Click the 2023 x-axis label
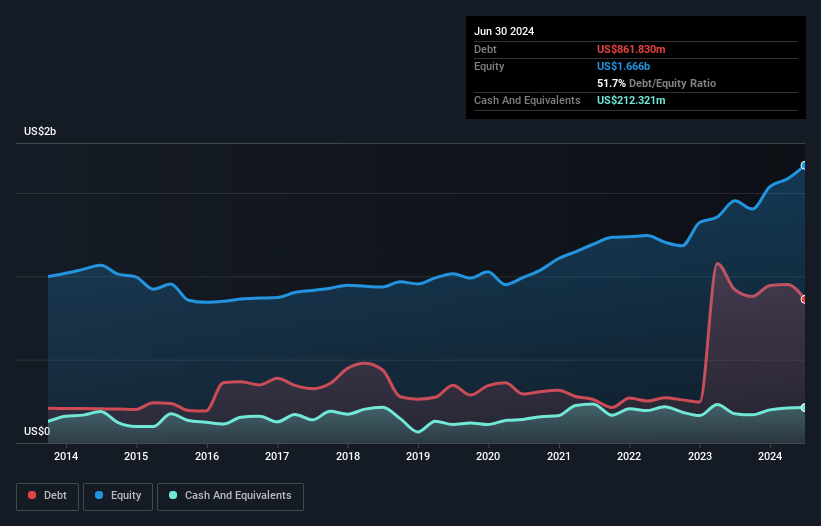The height and width of the screenshot is (526, 821). [x=700, y=456]
